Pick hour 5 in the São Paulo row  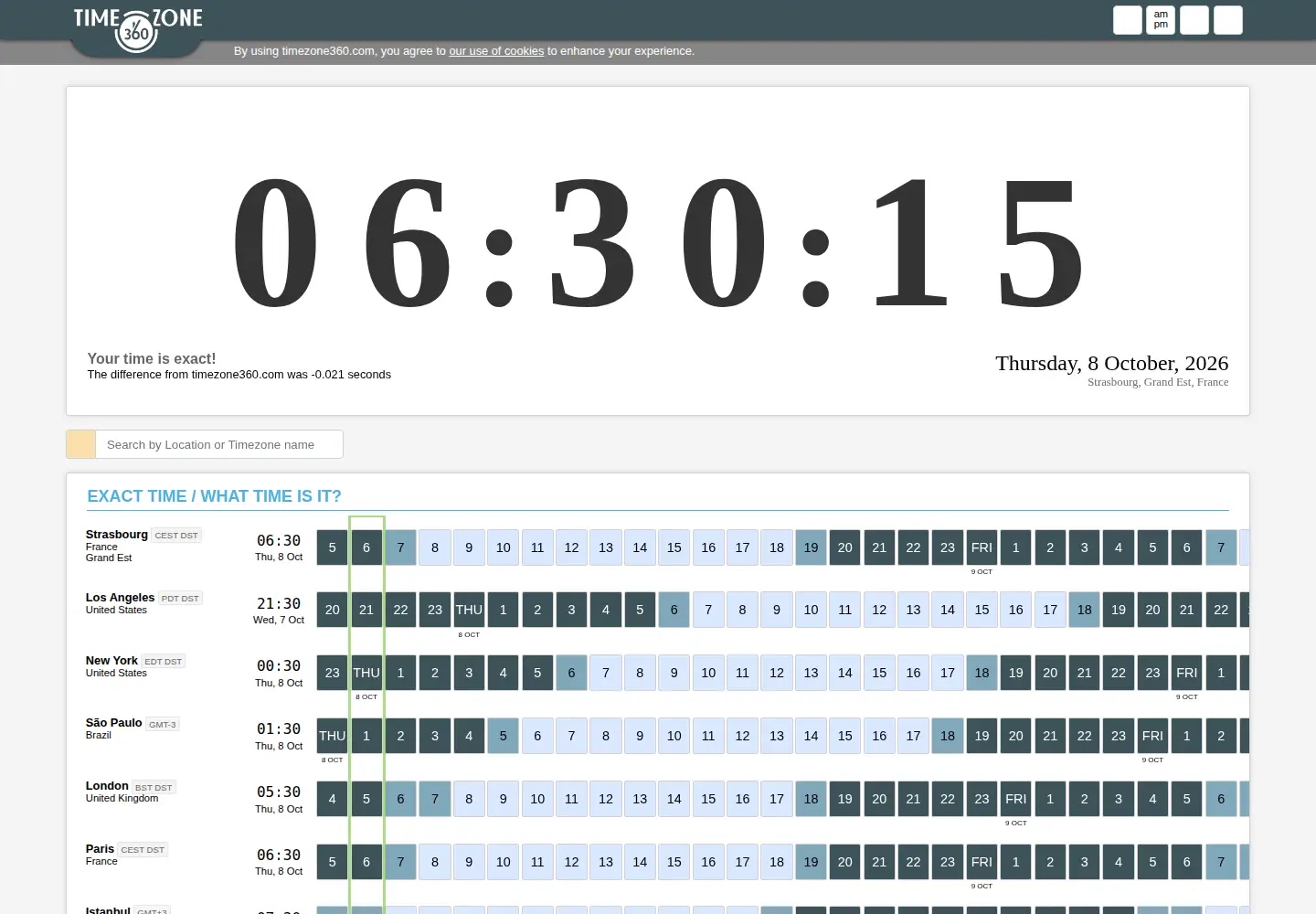[x=503, y=736]
